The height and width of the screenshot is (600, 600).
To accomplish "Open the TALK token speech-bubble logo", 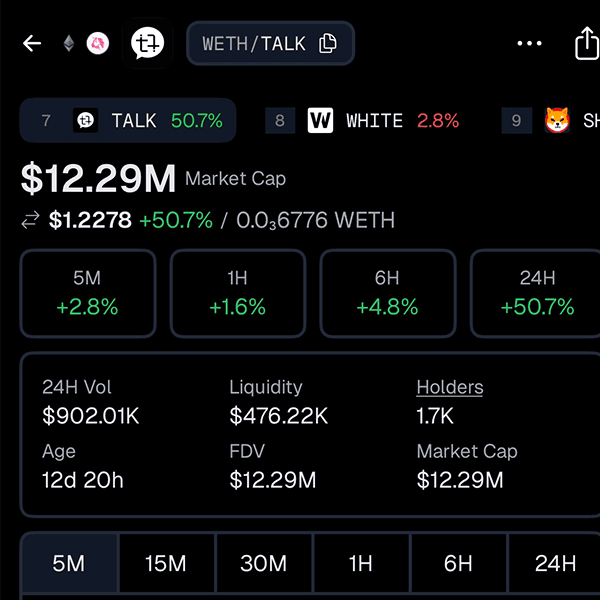I will click(x=147, y=43).
